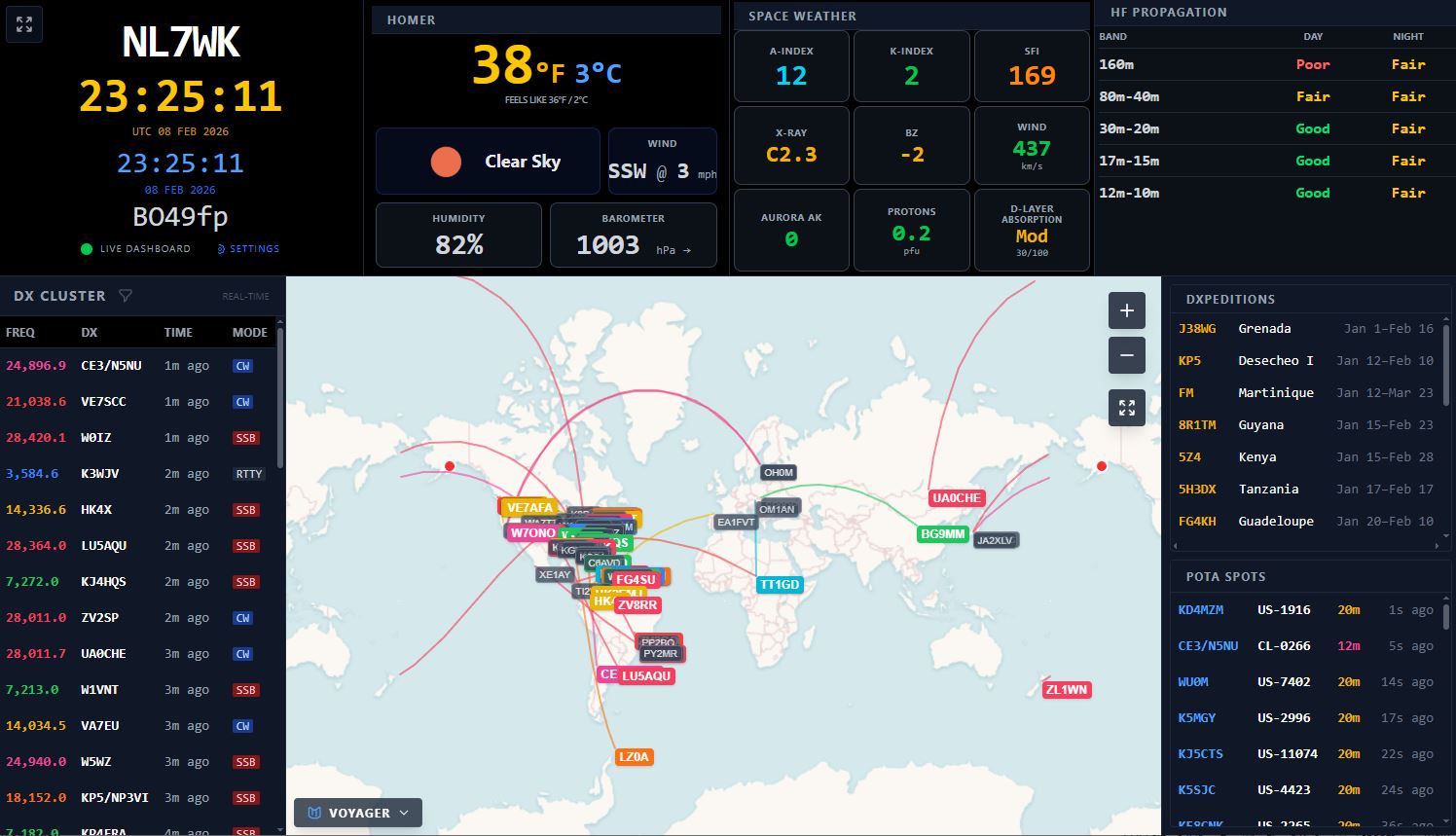Image resolution: width=1456 pixels, height=836 pixels.
Task: Select the VE7AFA map marker
Action: [x=529, y=507]
